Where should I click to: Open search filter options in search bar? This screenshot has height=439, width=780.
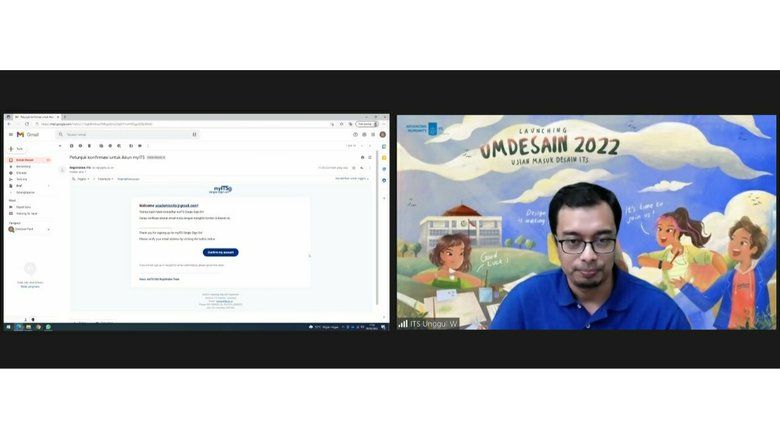[x=195, y=135]
